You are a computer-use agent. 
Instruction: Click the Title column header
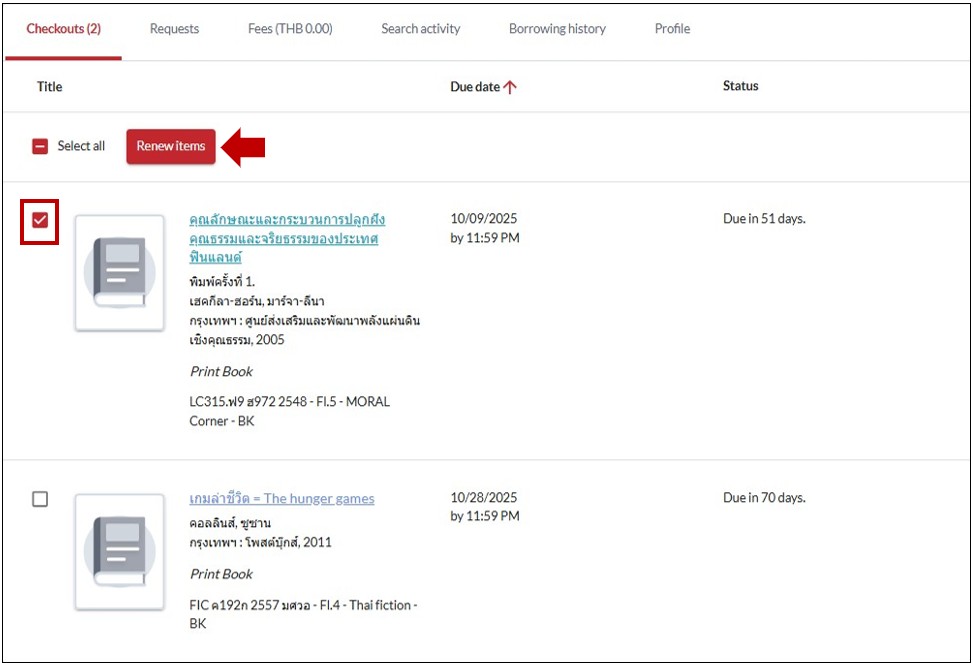[x=50, y=87]
